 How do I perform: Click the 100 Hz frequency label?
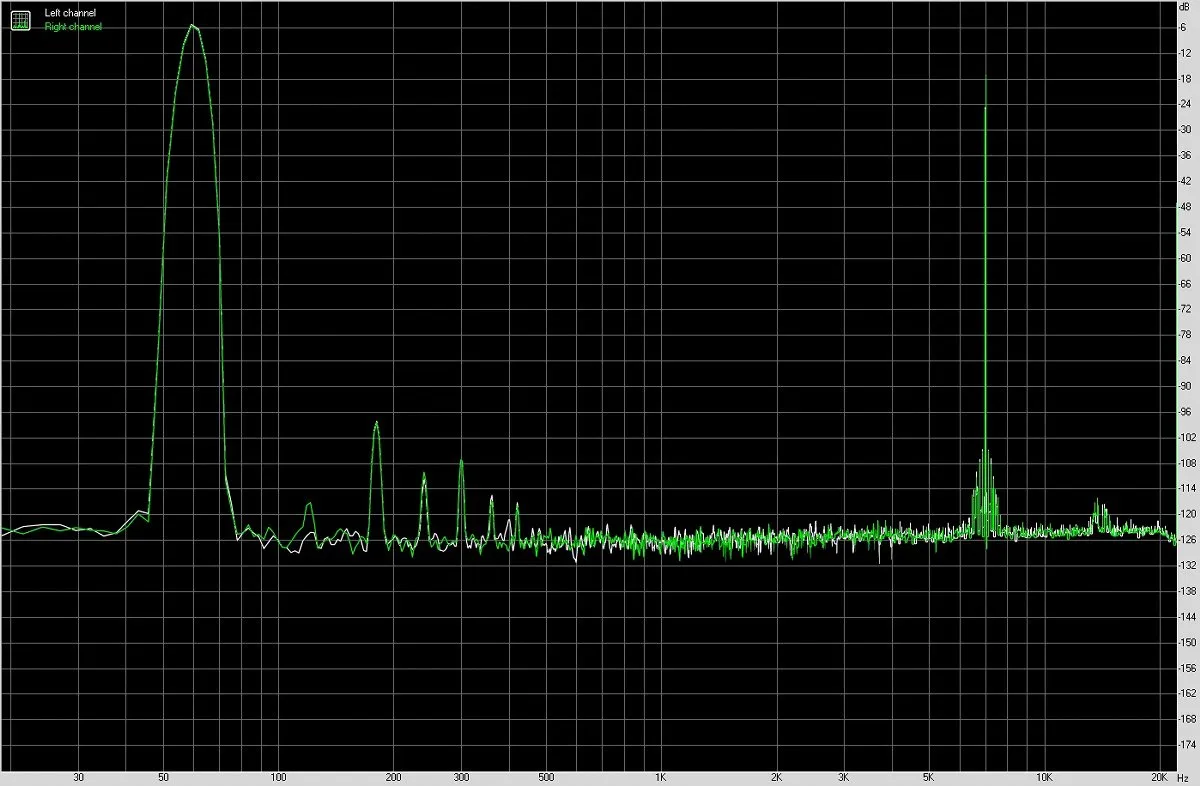[x=279, y=777]
